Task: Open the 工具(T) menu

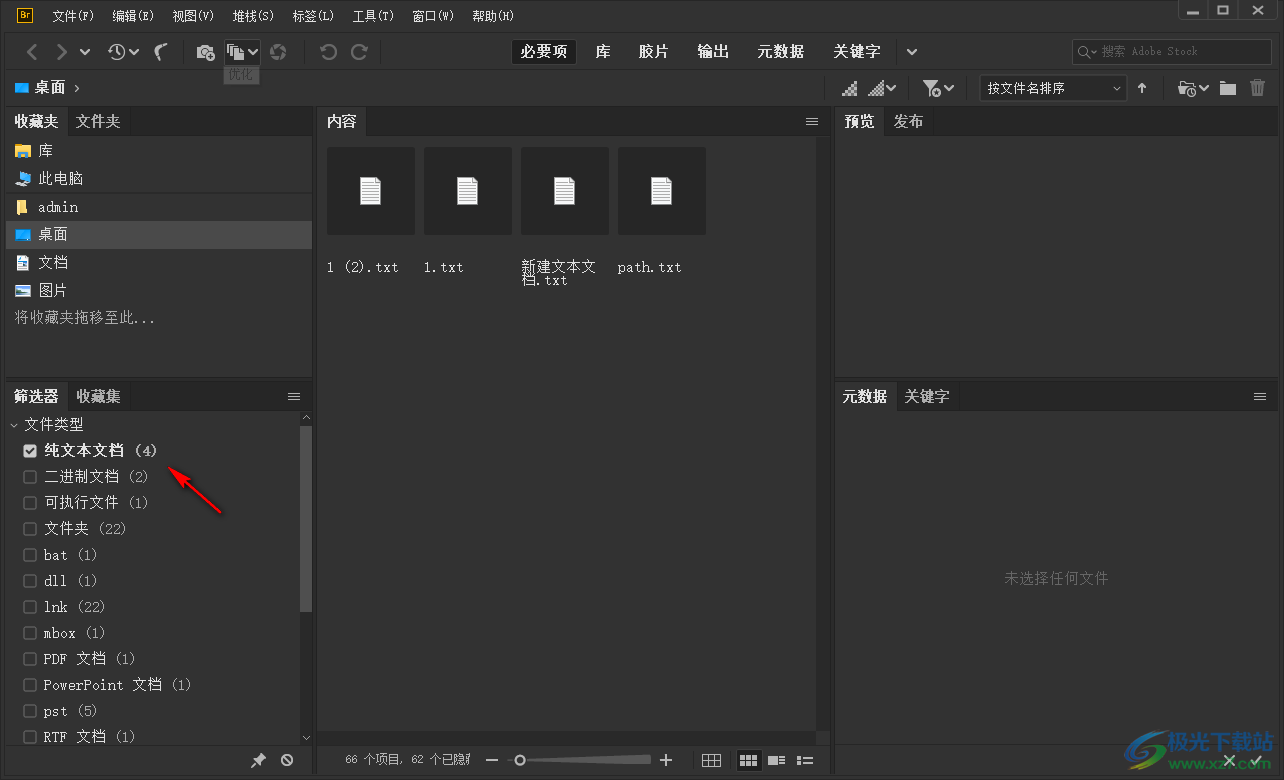Action: [373, 16]
